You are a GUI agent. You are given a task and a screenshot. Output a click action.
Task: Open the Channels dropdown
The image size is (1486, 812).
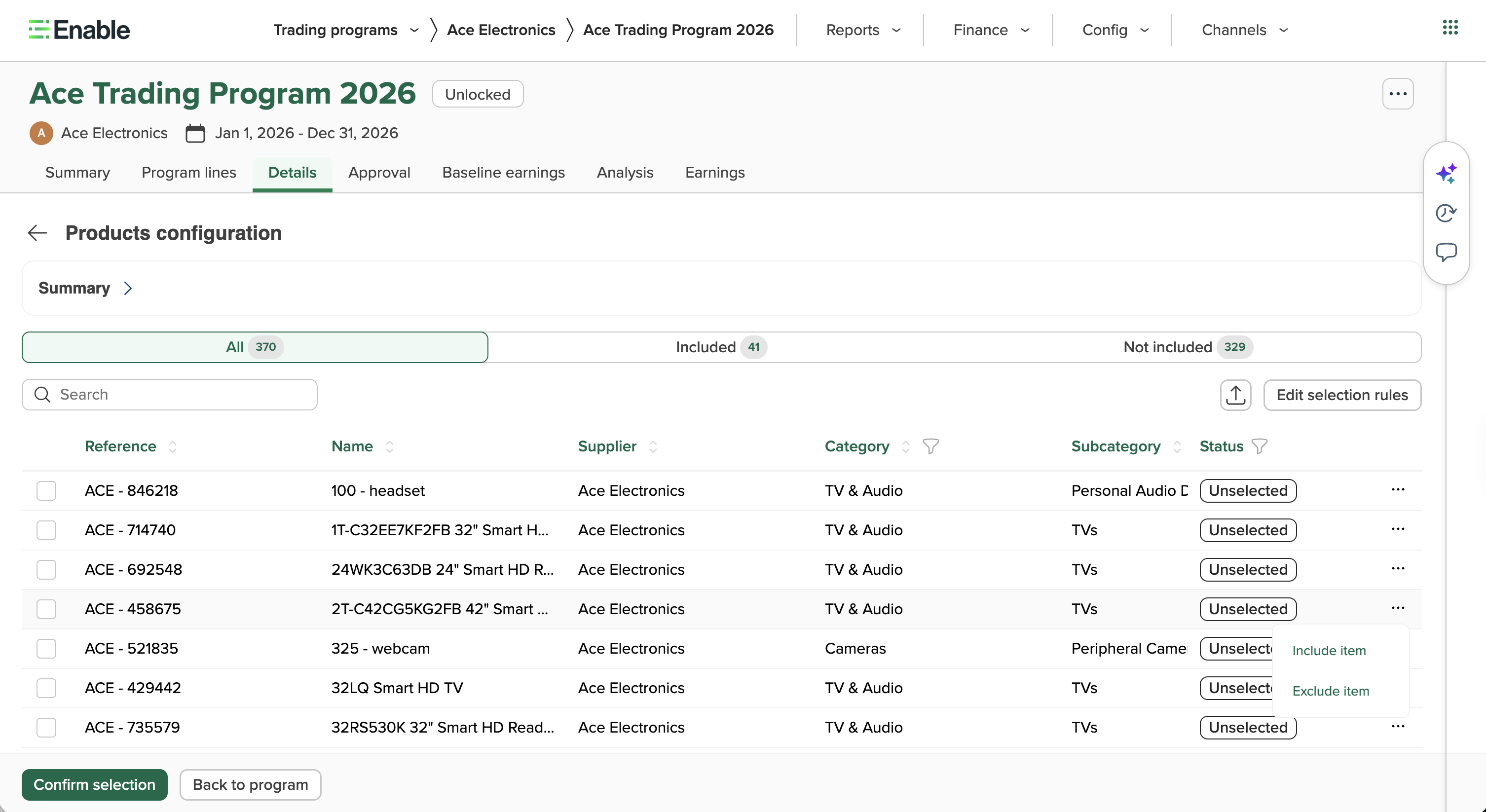click(1244, 30)
